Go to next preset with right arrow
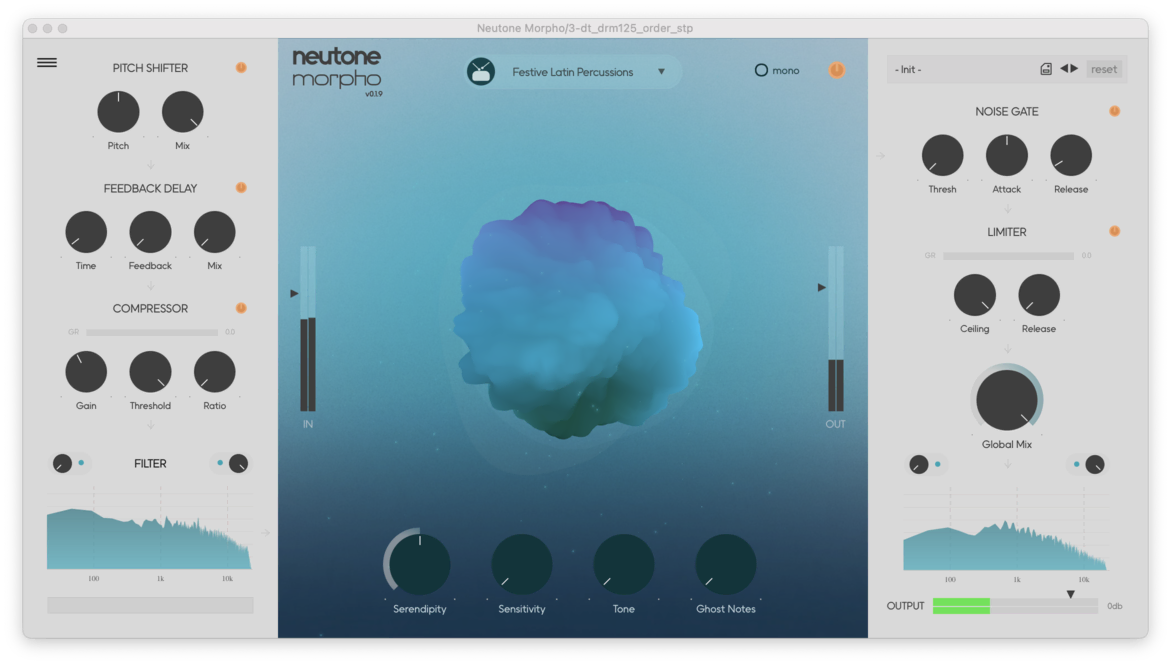This screenshot has width=1171, height=665. [x=1075, y=69]
